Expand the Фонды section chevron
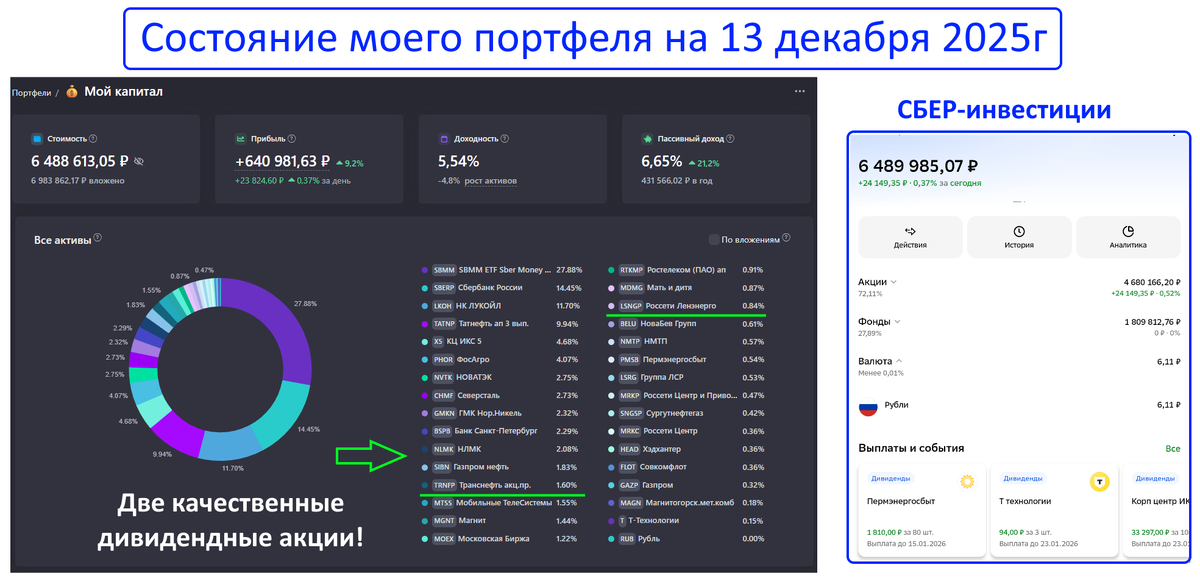 [897, 321]
